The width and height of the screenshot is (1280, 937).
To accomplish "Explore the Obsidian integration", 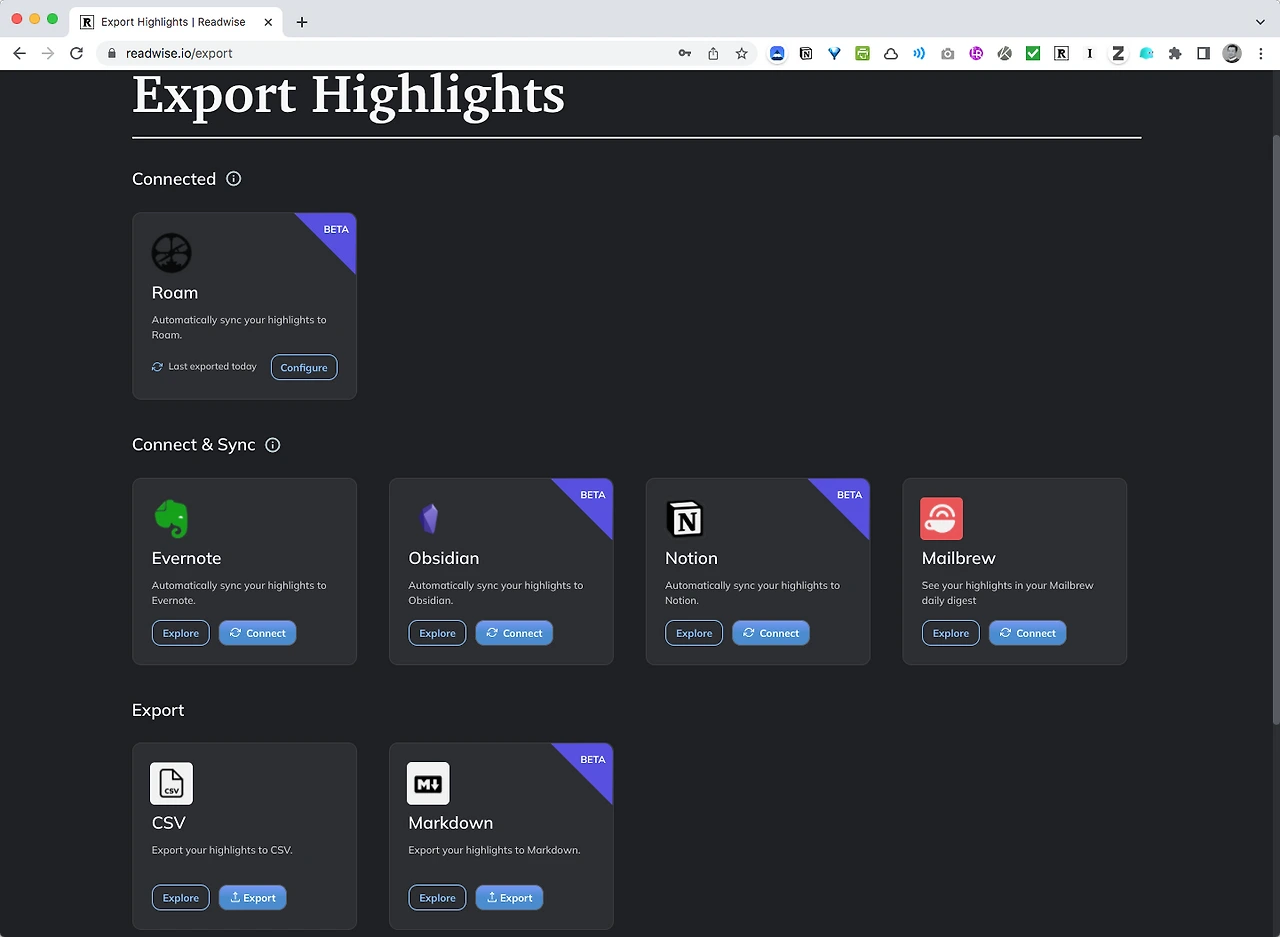I will [x=437, y=633].
